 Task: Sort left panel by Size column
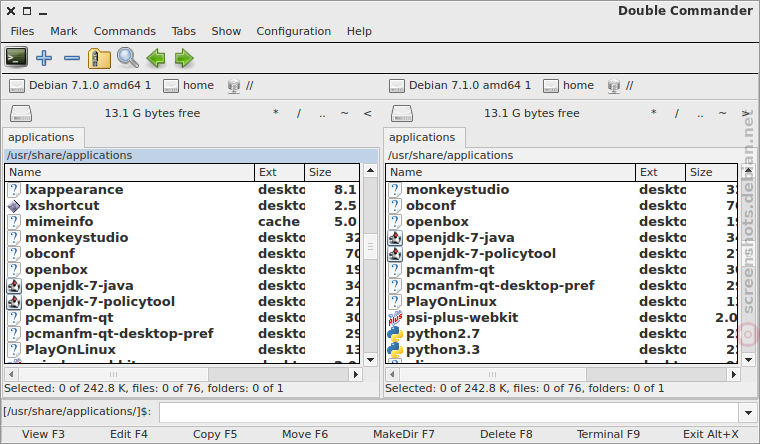(x=332, y=173)
